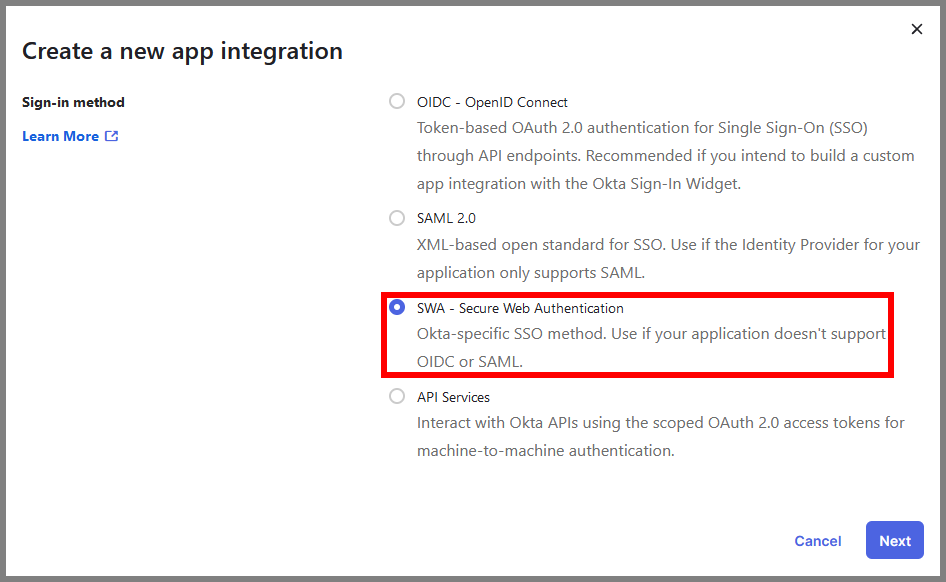Click the Token-based OAuth 2.0 description text

pyautogui.click(x=642, y=129)
